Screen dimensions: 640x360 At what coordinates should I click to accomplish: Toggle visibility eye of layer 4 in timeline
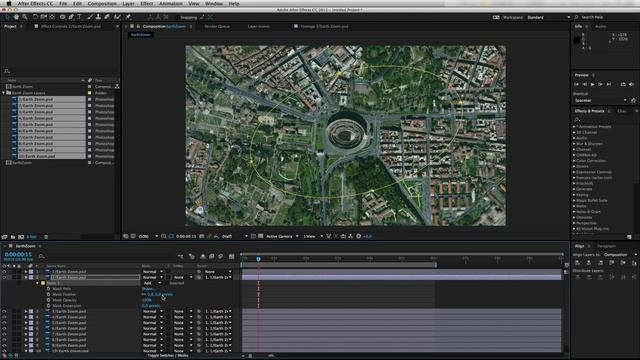pyautogui.click(x=4, y=317)
